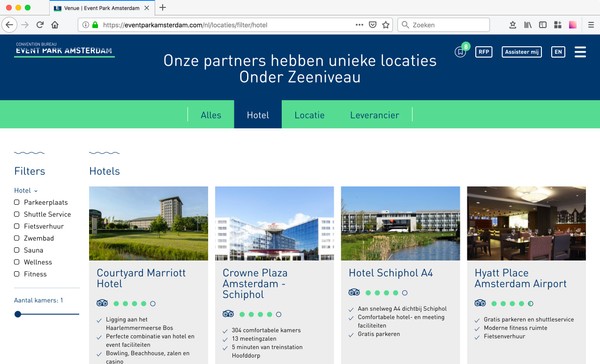Open the downloads toolbar icon
Image resolution: width=600 pixels, height=364 pixels.
click(513, 25)
